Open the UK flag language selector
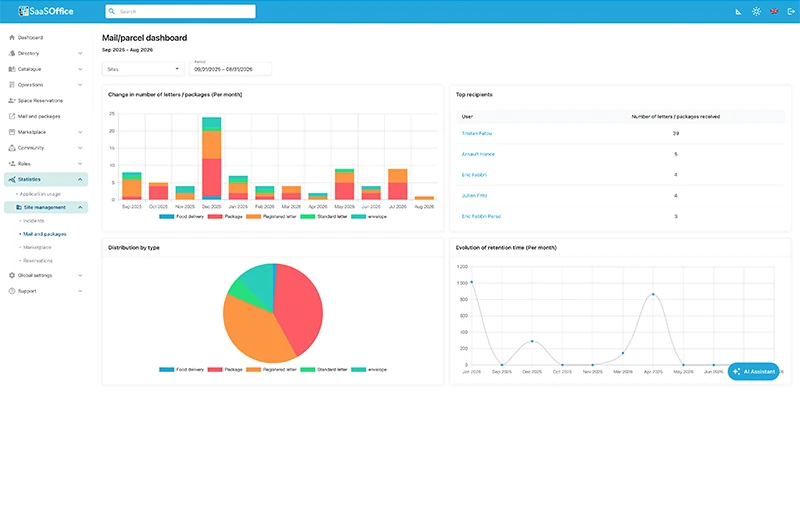Screen dimensions: 800x505 [774, 11]
